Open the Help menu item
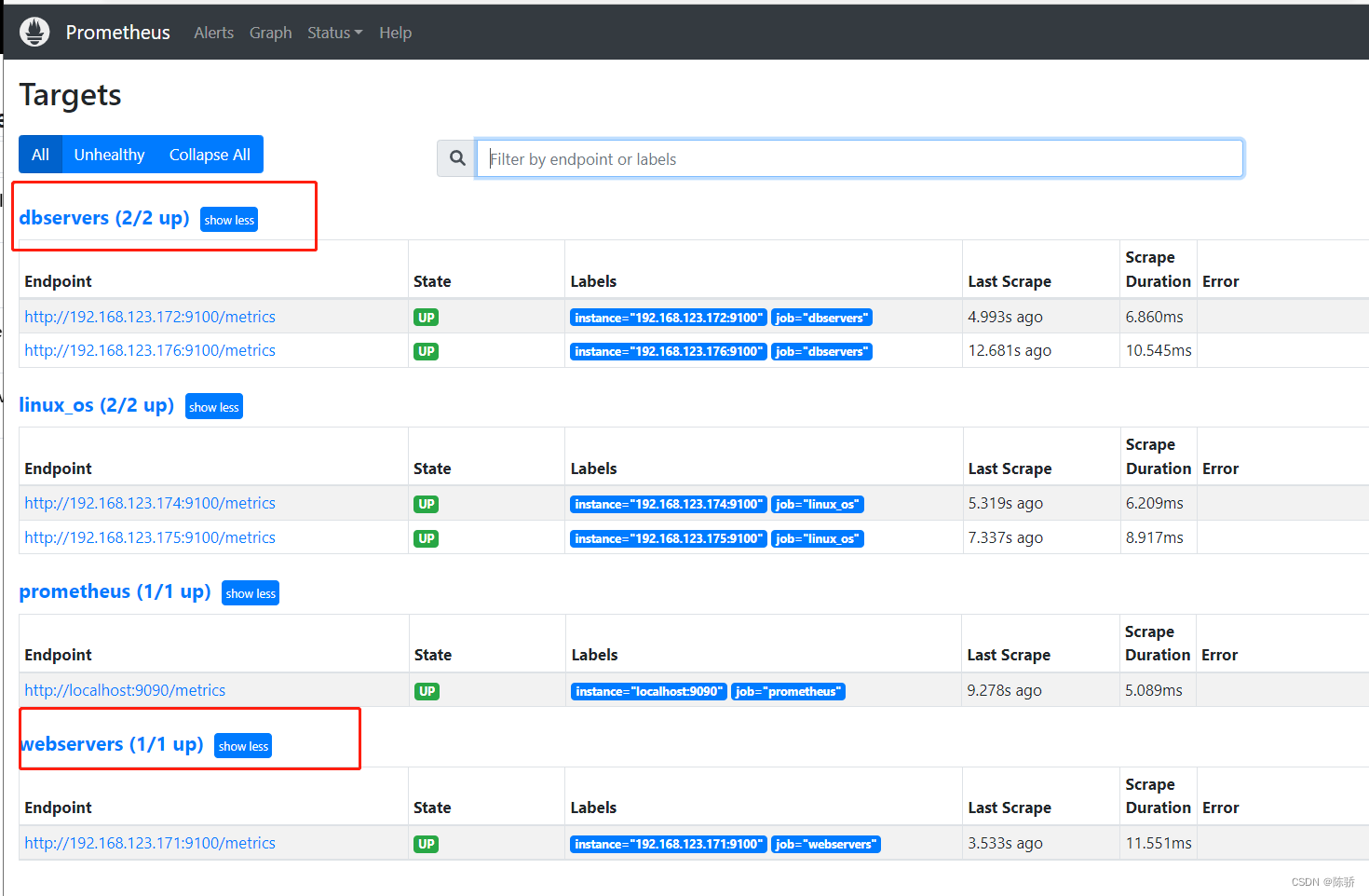This screenshot has height=896, width=1369. click(x=395, y=33)
